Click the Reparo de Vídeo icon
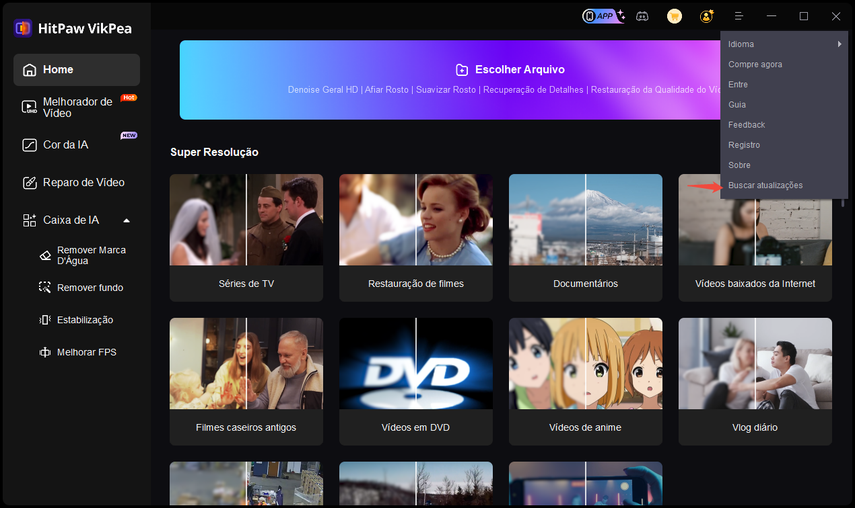 (x=29, y=183)
